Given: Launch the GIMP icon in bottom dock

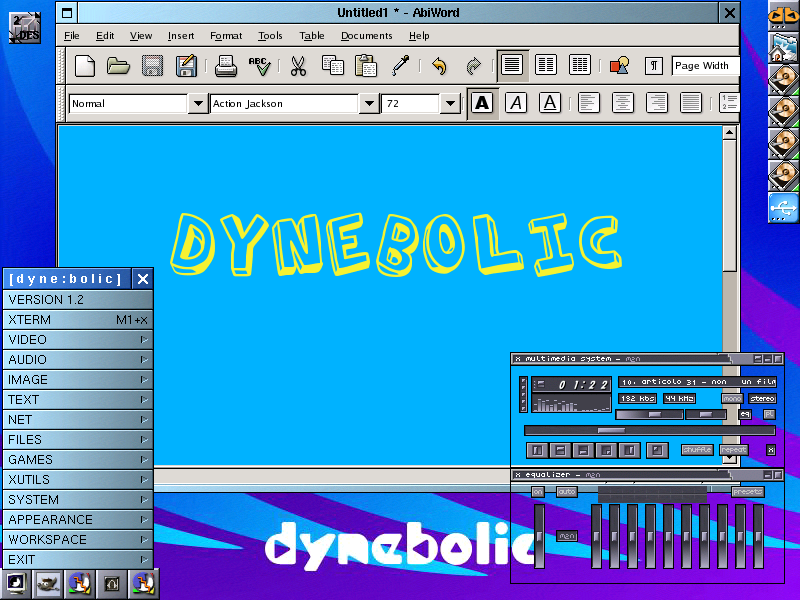Looking at the screenshot, I should [48, 583].
